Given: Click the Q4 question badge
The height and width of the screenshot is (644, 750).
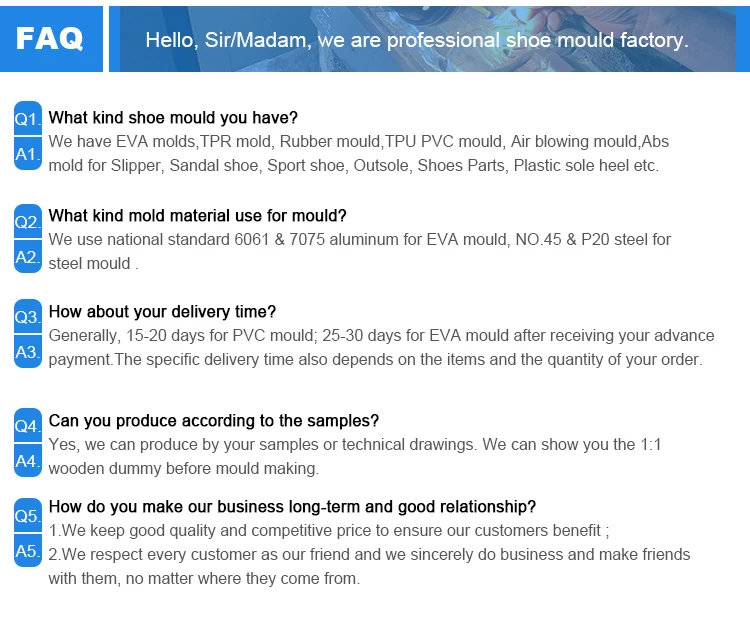Looking at the screenshot, I should tap(28, 426).
